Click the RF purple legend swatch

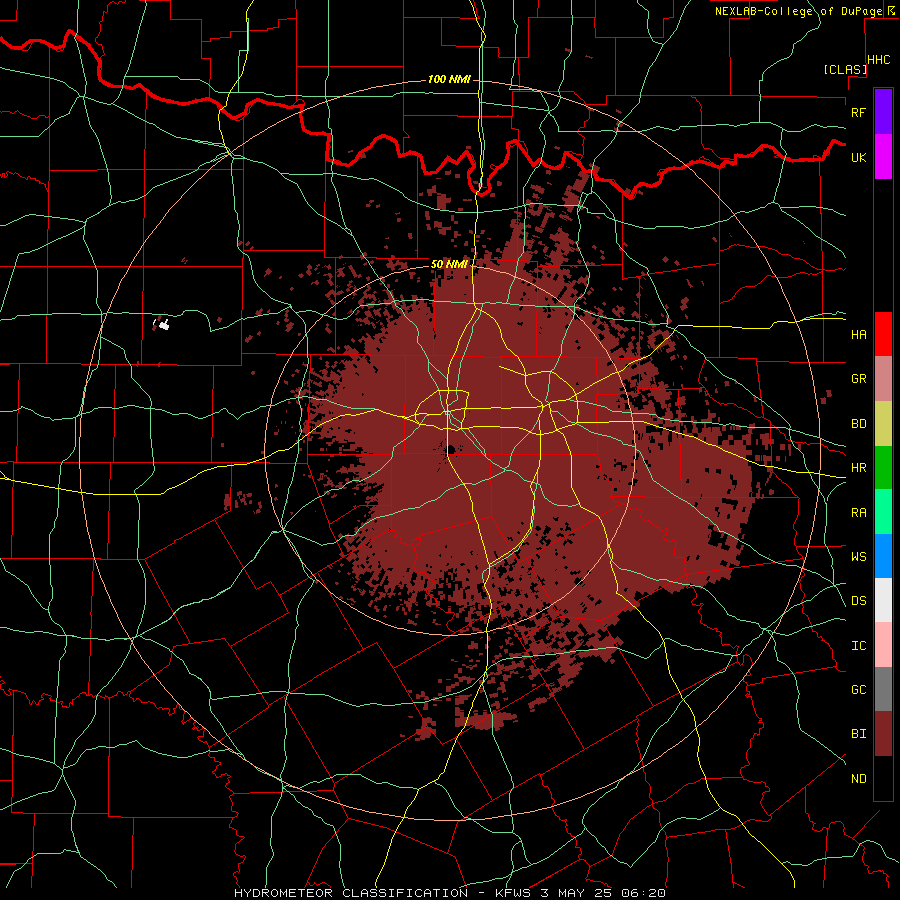(883, 112)
